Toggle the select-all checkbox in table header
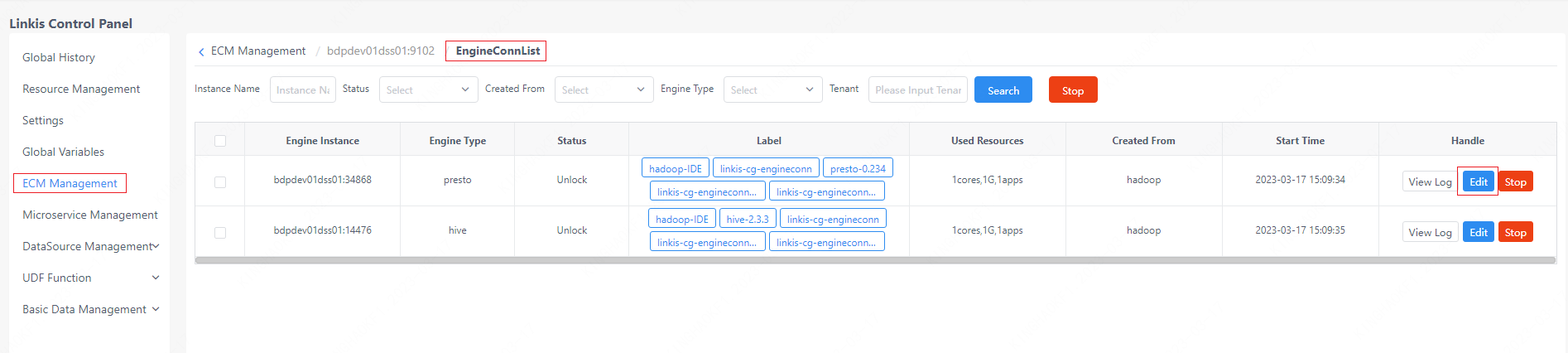 pyautogui.click(x=220, y=141)
